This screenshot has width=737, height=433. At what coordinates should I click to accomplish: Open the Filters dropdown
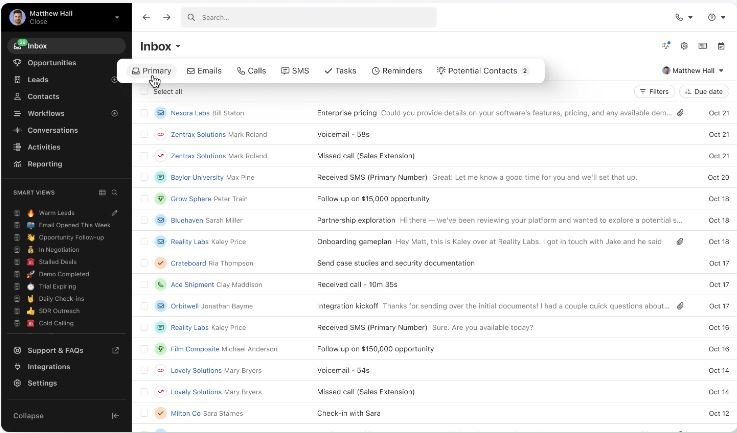[654, 91]
